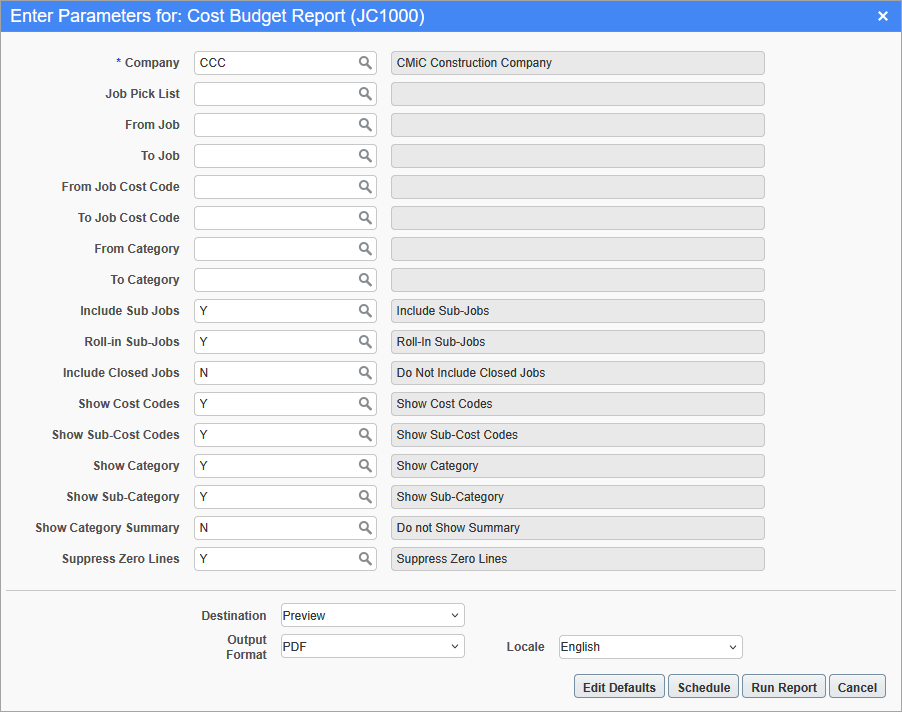Viewport: 902px width, 712px height.
Task: Open the Roll-in Sub-Jobs lookup
Action: click(366, 341)
